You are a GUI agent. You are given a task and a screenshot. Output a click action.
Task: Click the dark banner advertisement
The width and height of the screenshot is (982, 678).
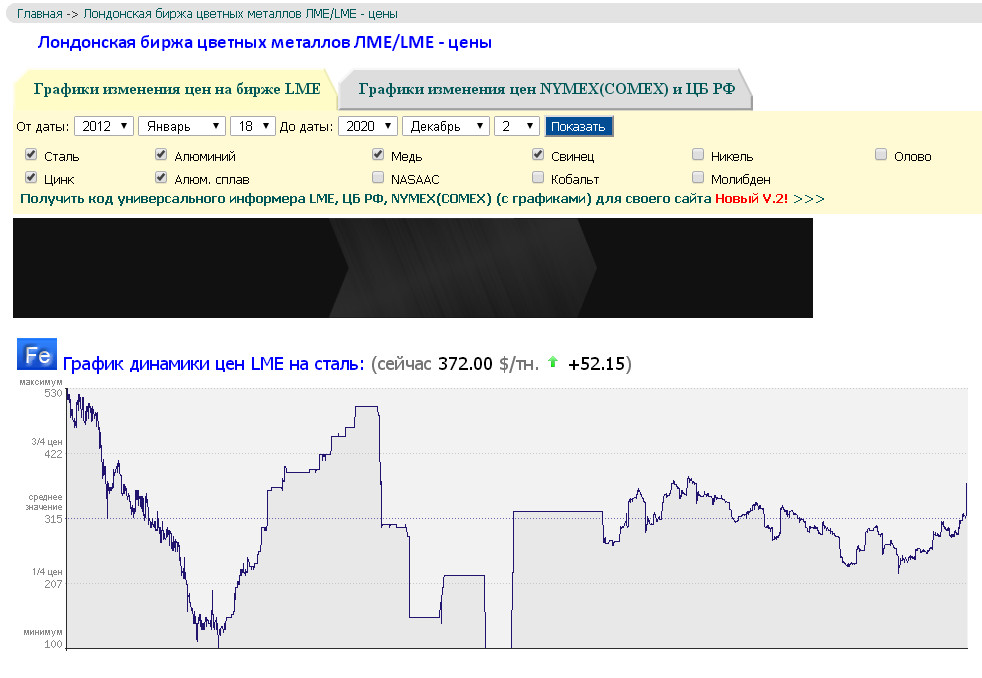click(412, 268)
